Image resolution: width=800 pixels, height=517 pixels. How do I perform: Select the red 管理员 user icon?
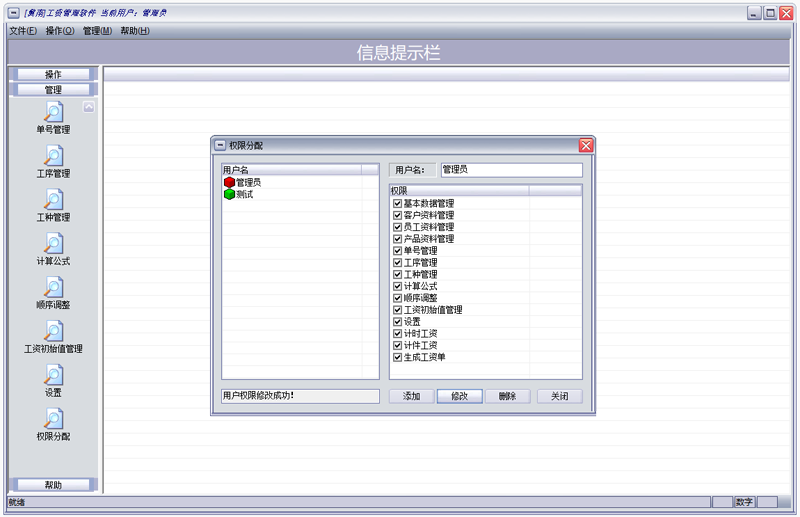tap(229, 182)
